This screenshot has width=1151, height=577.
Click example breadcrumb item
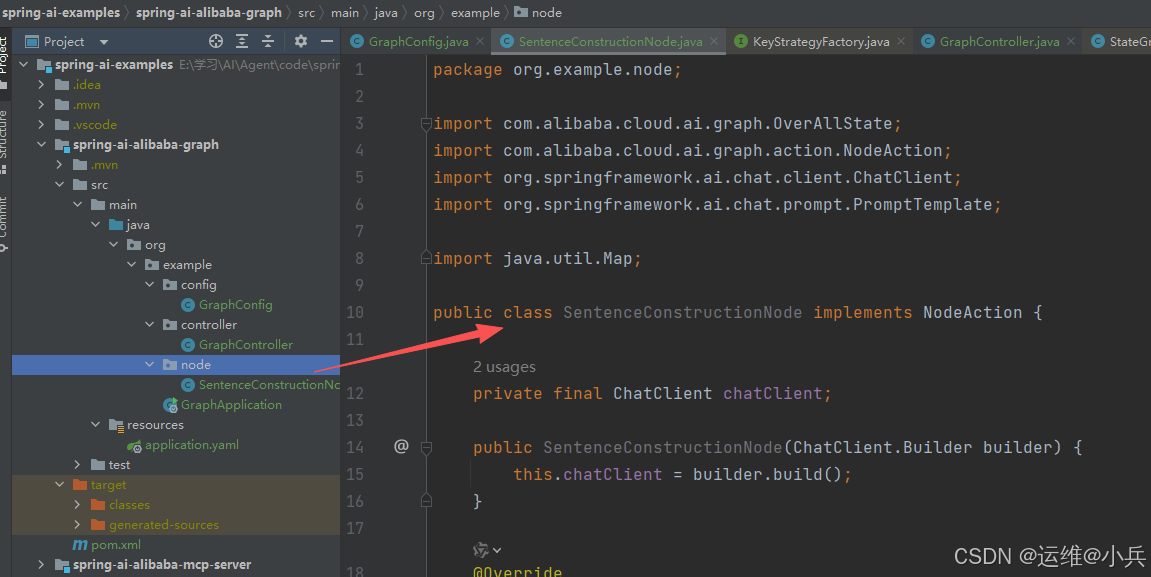[x=475, y=12]
